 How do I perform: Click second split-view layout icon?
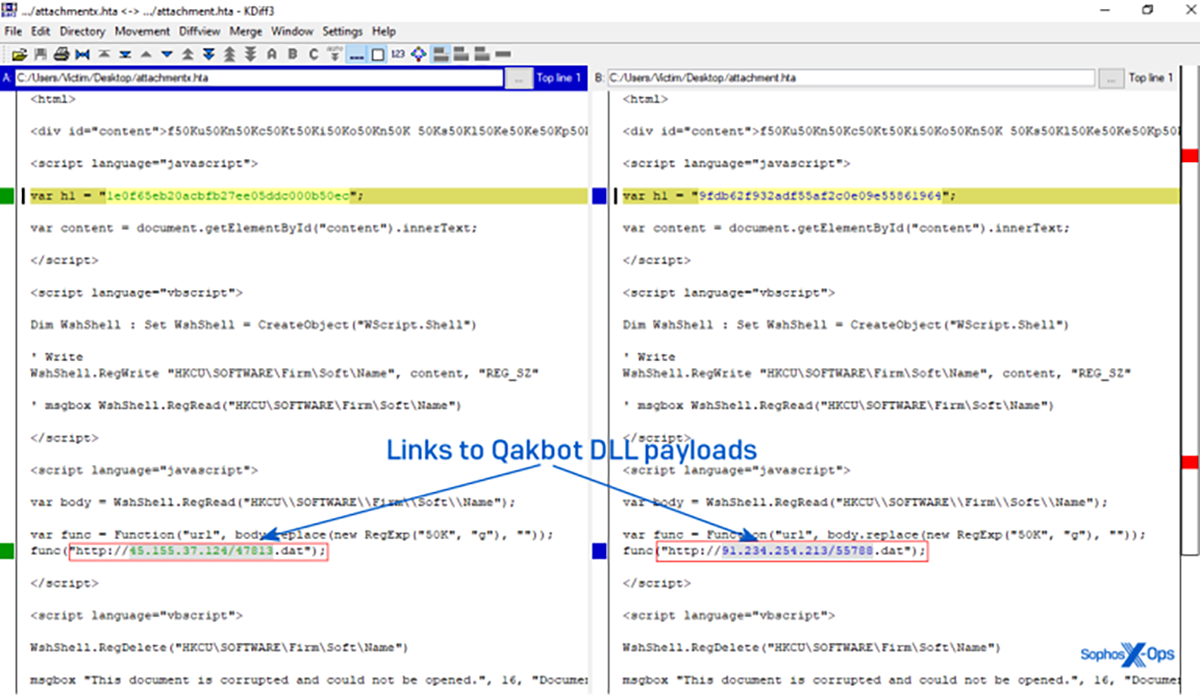461,53
